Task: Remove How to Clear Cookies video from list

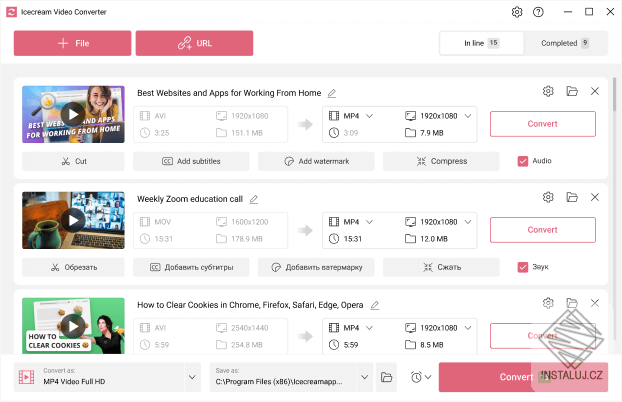Action: pos(595,303)
